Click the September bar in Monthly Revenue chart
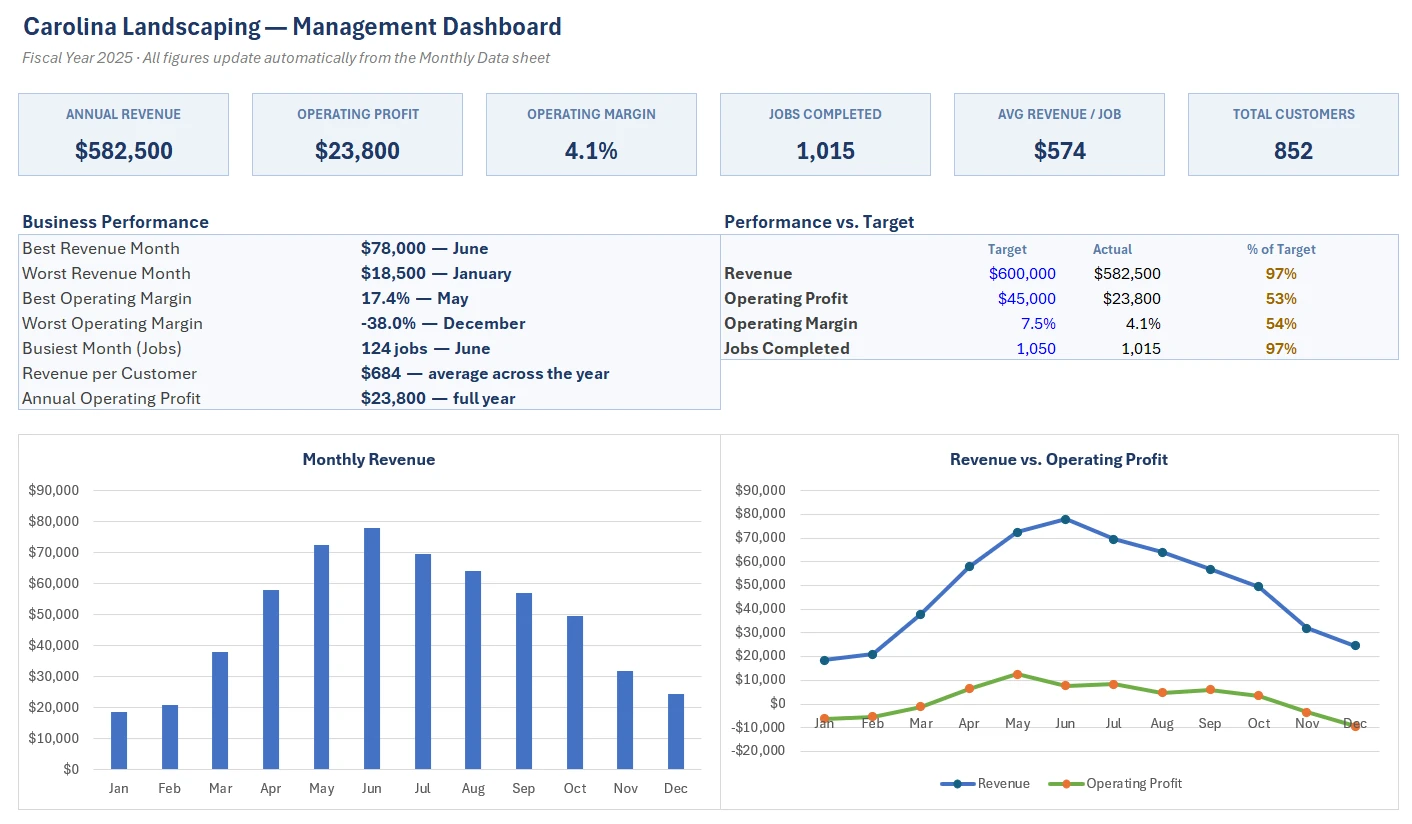1412x824 pixels. (524, 681)
